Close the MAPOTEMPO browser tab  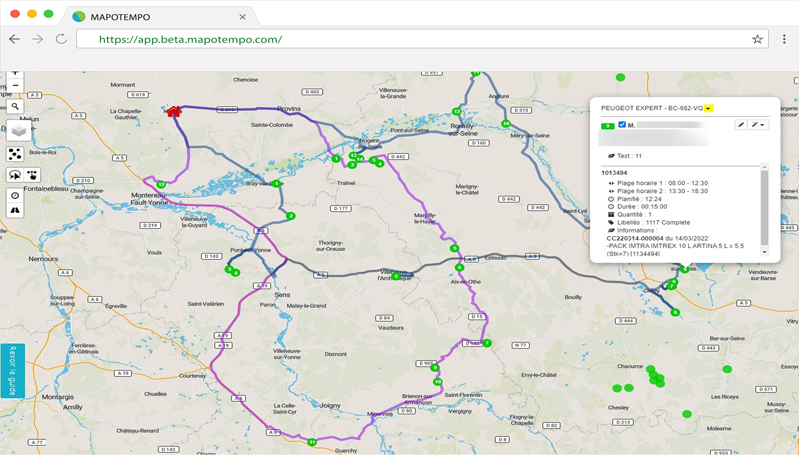(x=243, y=17)
